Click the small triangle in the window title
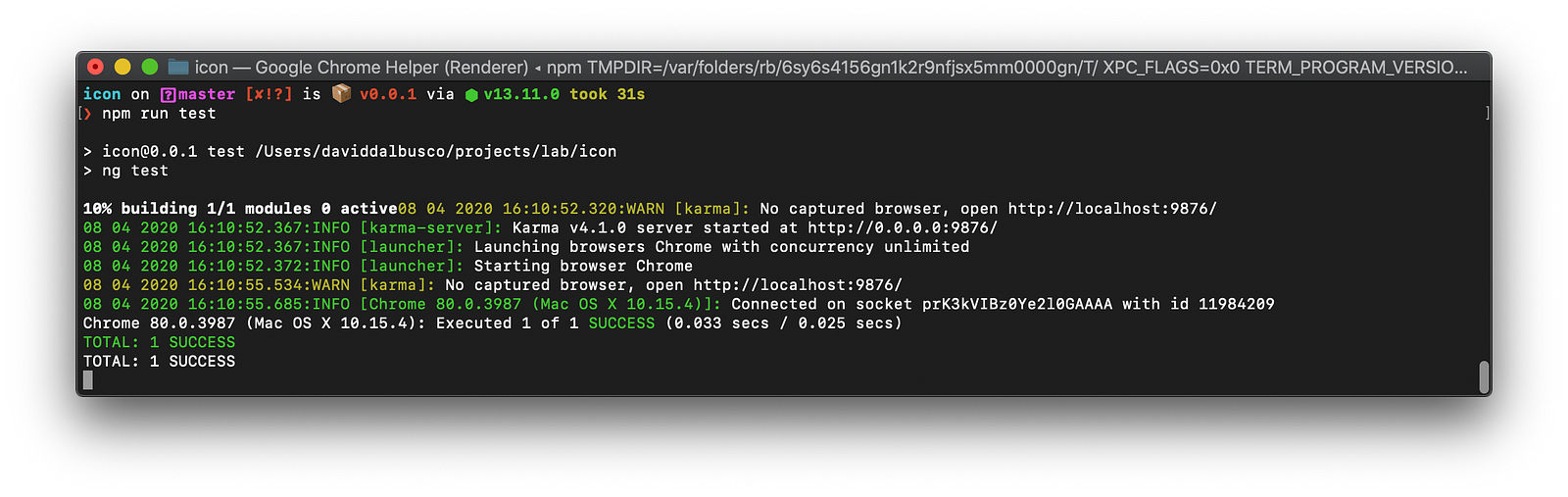Image resolution: width=1568 pixels, height=497 pixels. 538,68
